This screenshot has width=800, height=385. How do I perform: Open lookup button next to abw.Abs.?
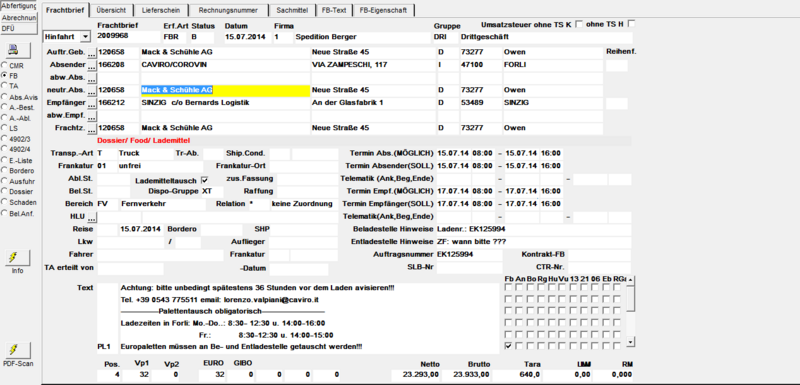click(x=91, y=79)
